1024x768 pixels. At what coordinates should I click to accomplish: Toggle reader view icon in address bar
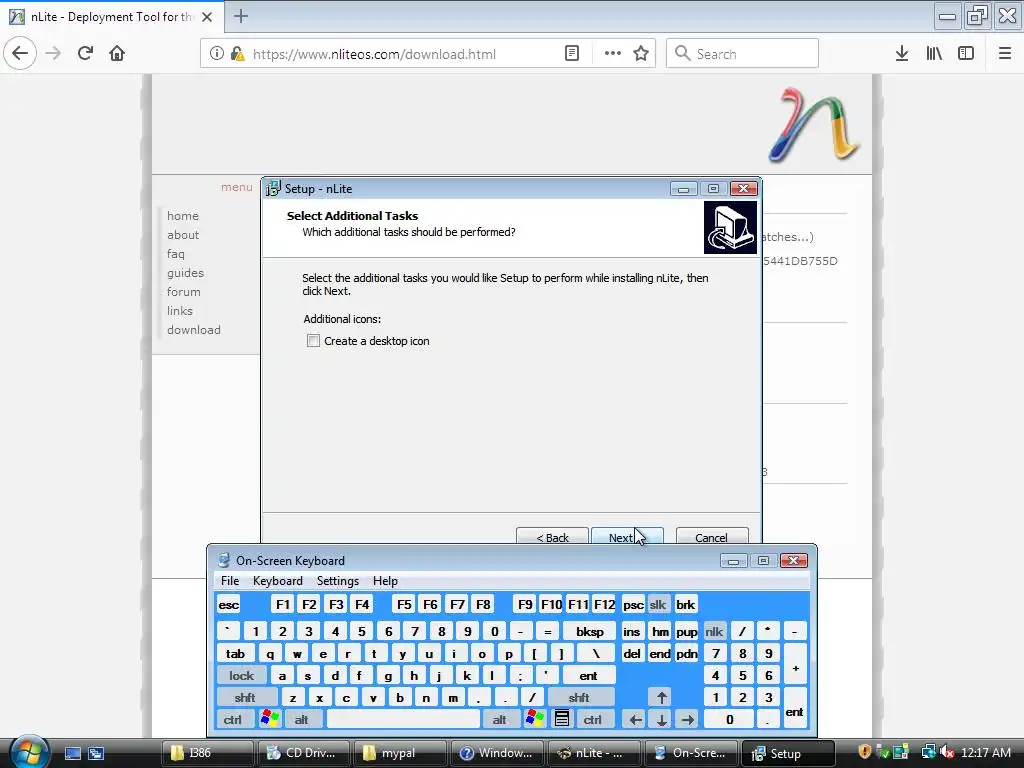(571, 54)
